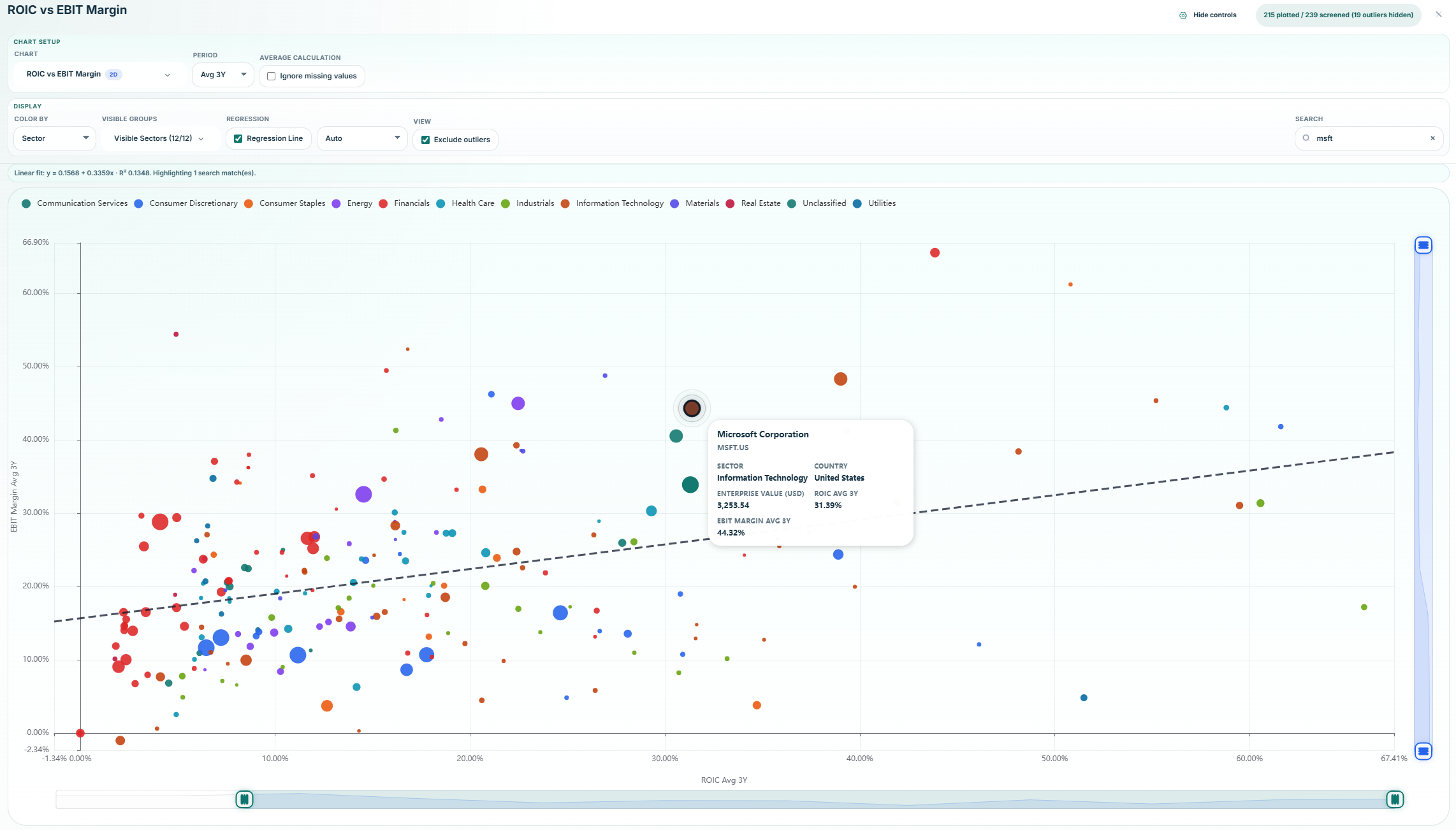The width and height of the screenshot is (1456, 830).
Task: Click the msft search input field
Action: pos(1369,138)
